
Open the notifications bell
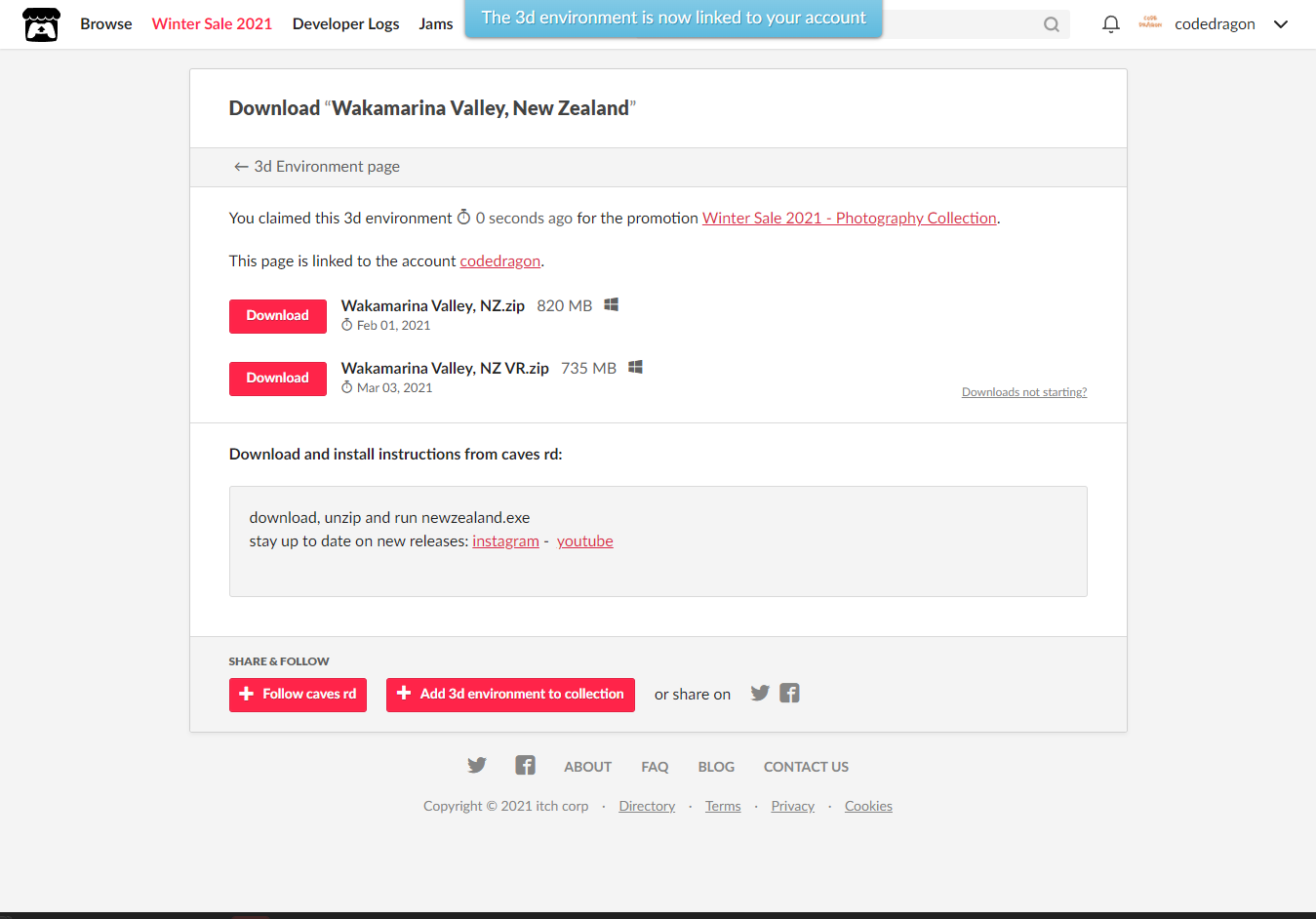click(1110, 24)
